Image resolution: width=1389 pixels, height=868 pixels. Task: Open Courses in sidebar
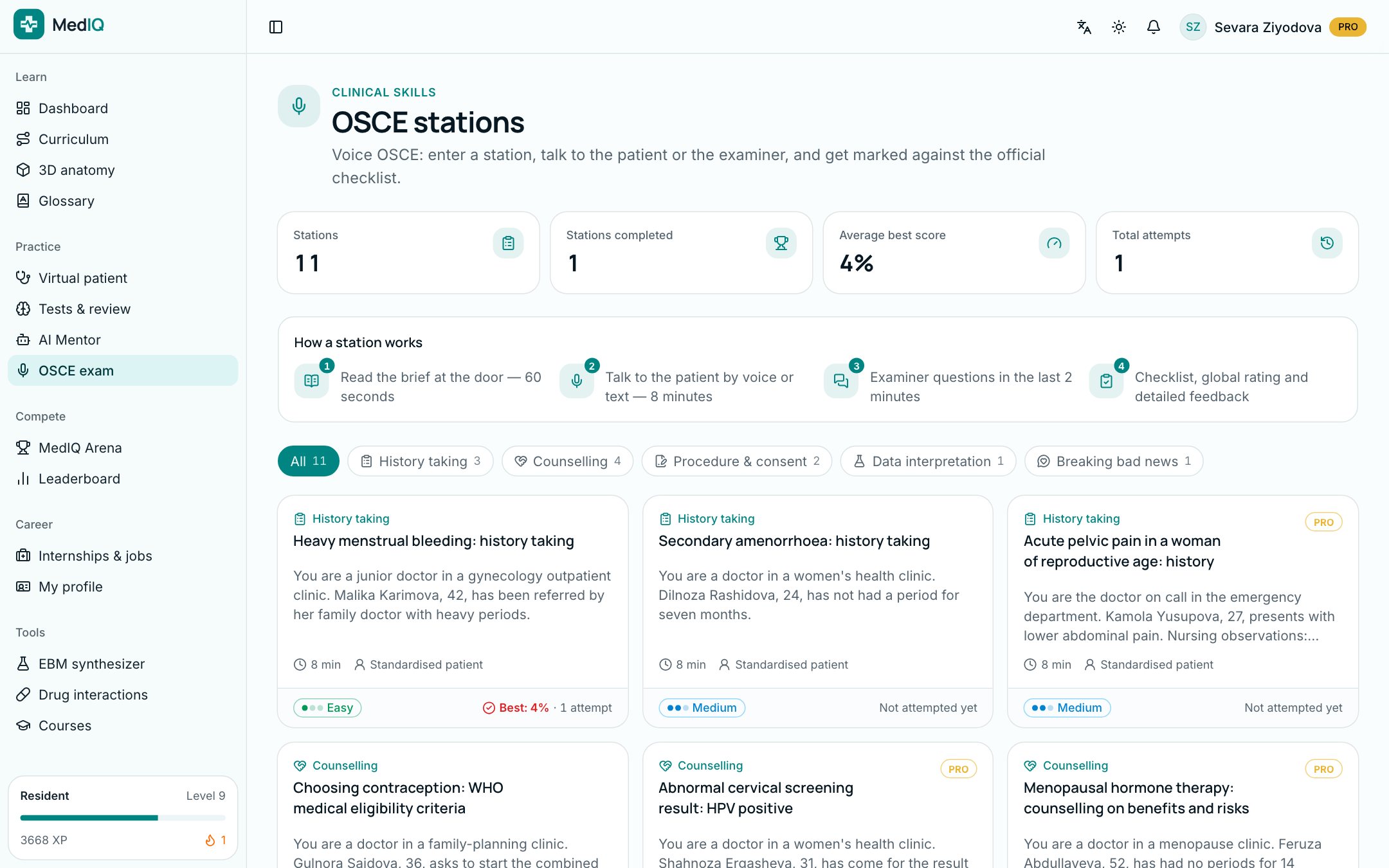[x=123, y=725]
